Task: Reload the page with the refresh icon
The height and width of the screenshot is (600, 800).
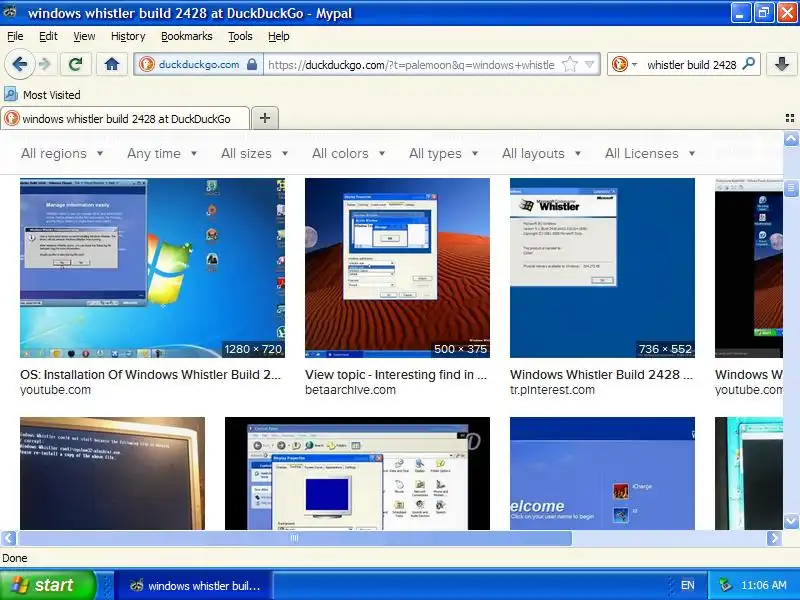Action: coord(76,64)
